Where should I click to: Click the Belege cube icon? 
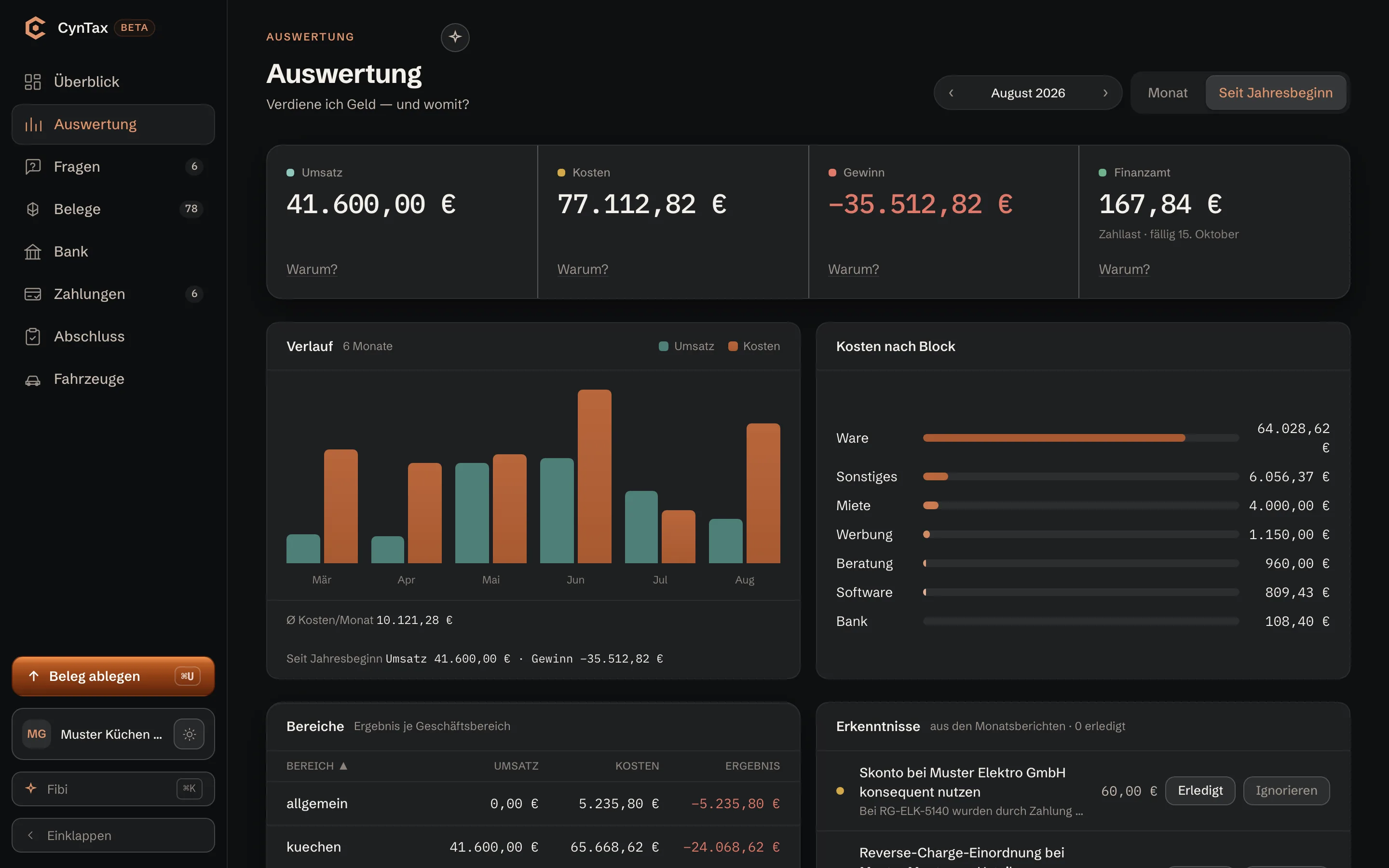(x=33, y=209)
